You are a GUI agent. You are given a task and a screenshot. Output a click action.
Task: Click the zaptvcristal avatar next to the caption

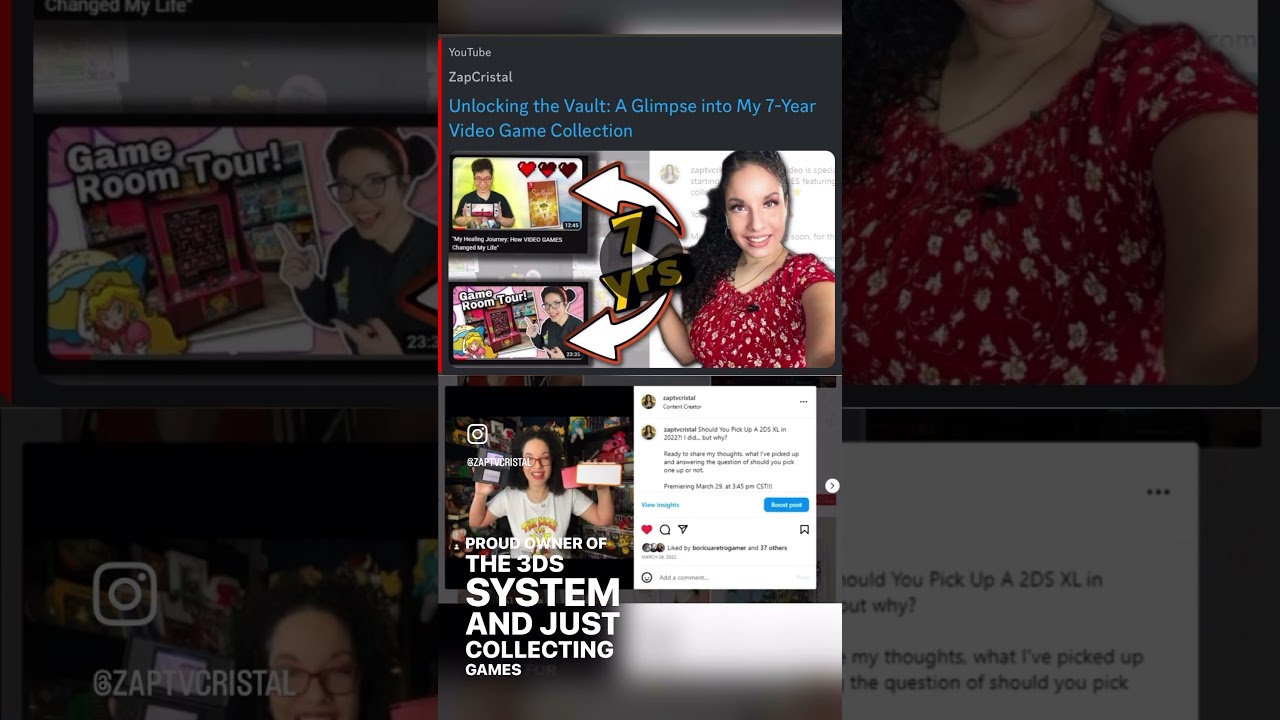pyautogui.click(x=648, y=432)
